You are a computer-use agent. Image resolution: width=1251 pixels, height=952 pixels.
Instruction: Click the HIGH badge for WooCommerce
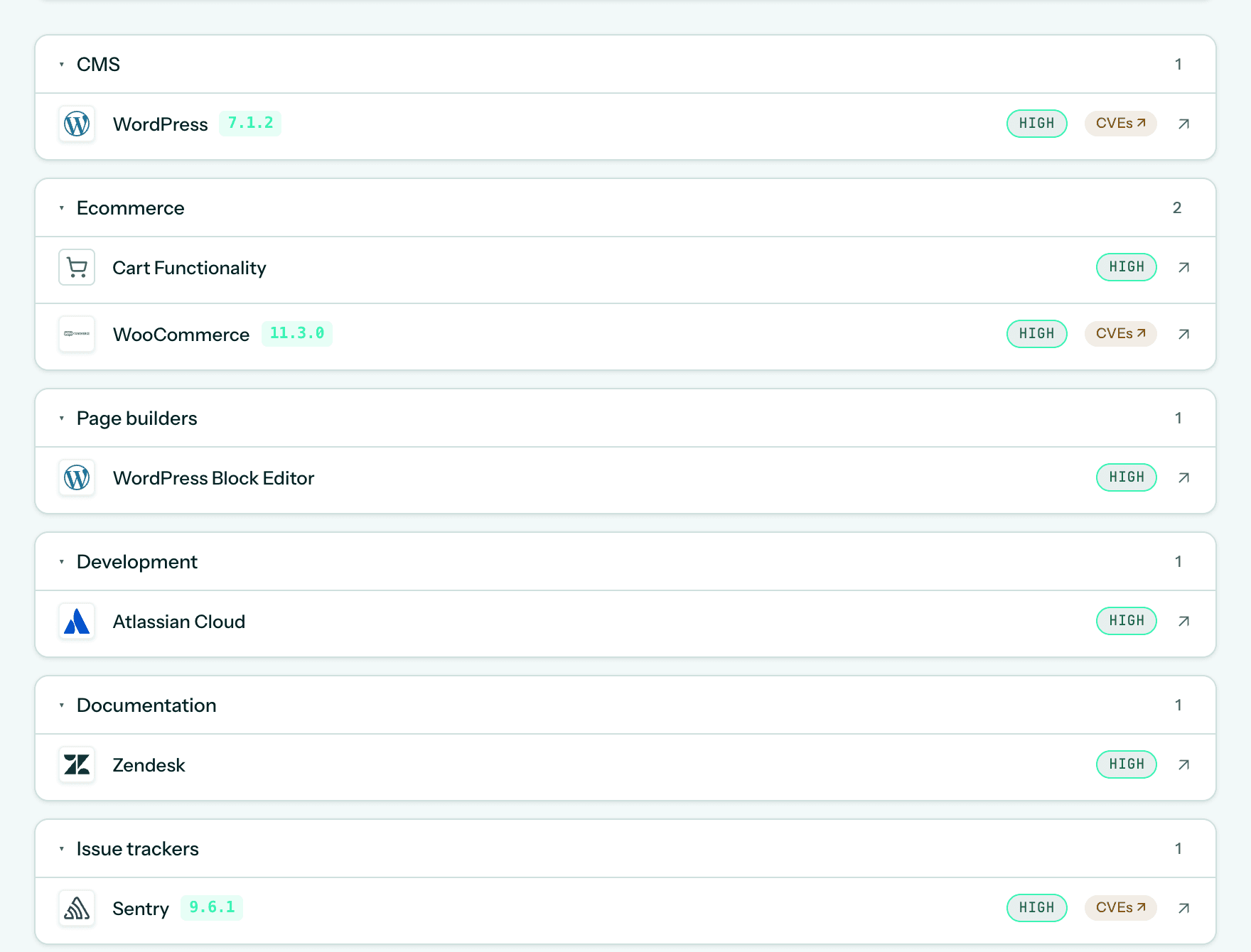(1036, 334)
